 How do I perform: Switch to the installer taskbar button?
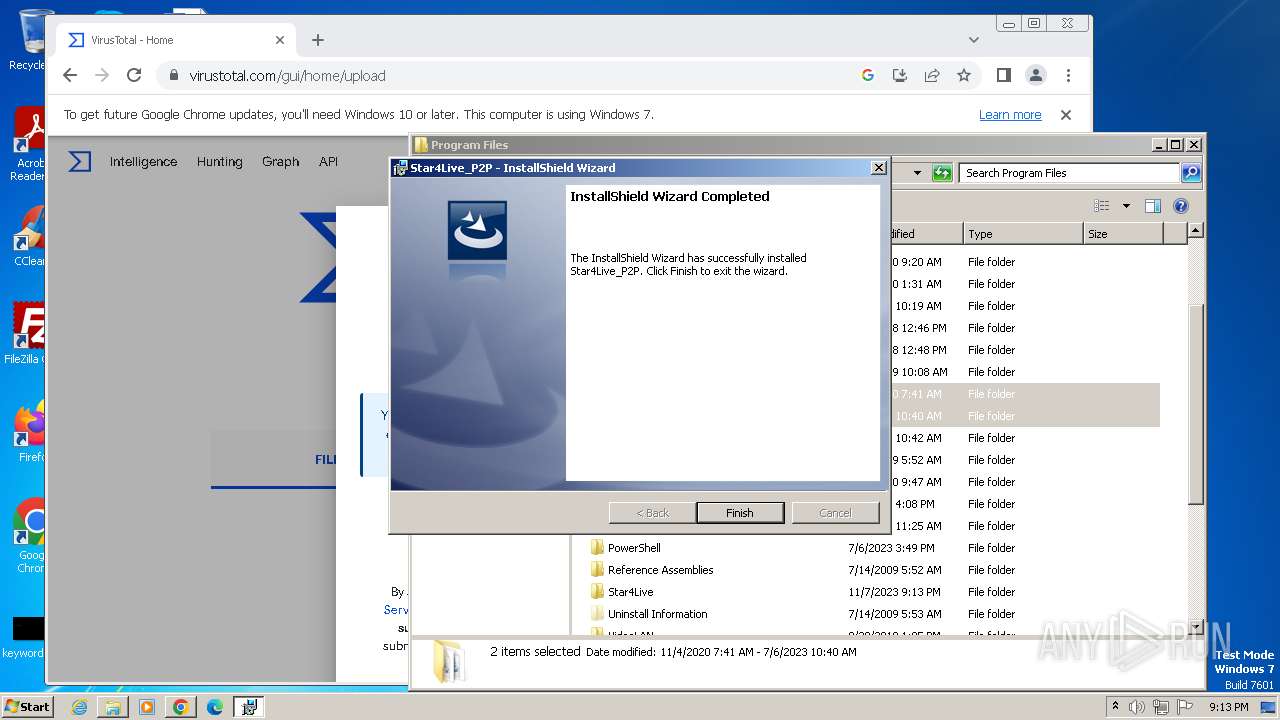[248, 707]
